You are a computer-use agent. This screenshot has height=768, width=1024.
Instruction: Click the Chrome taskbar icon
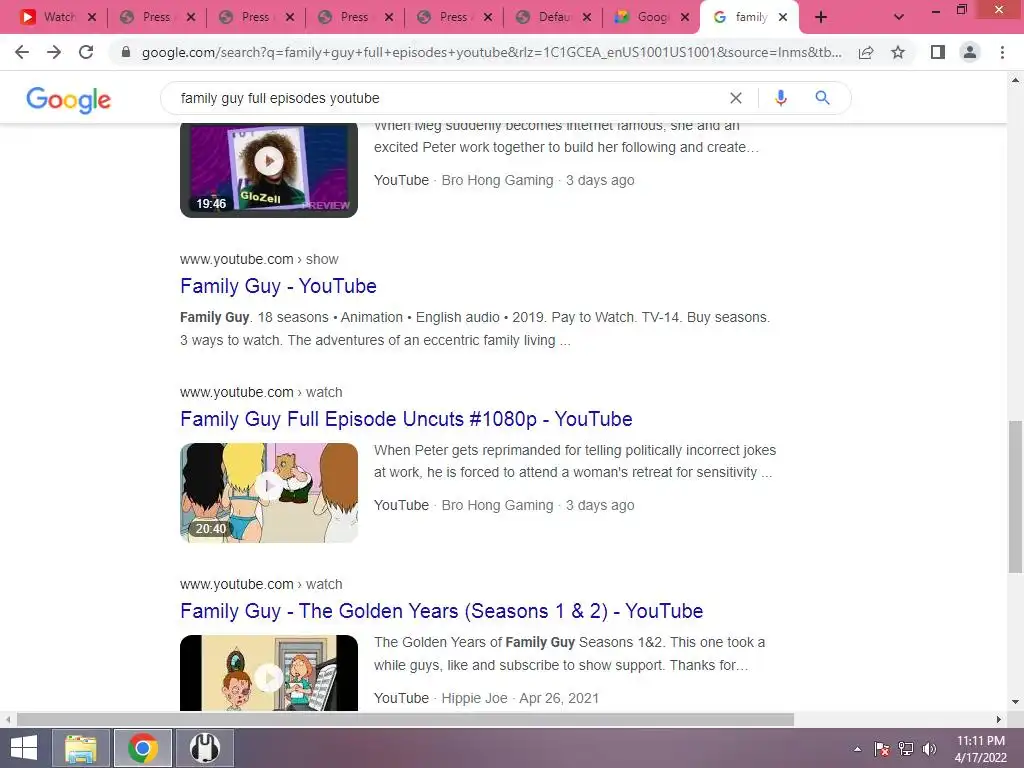click(142, 748)
